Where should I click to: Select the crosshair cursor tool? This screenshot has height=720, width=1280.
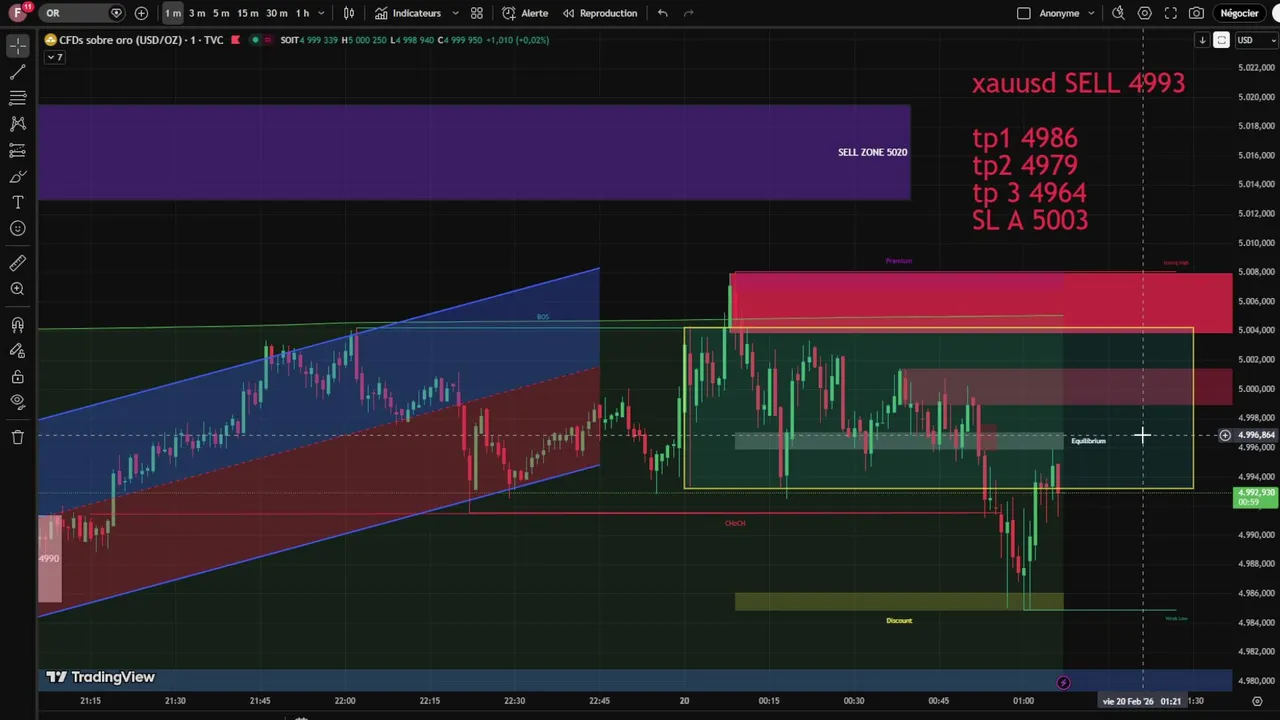click(18, 46)
